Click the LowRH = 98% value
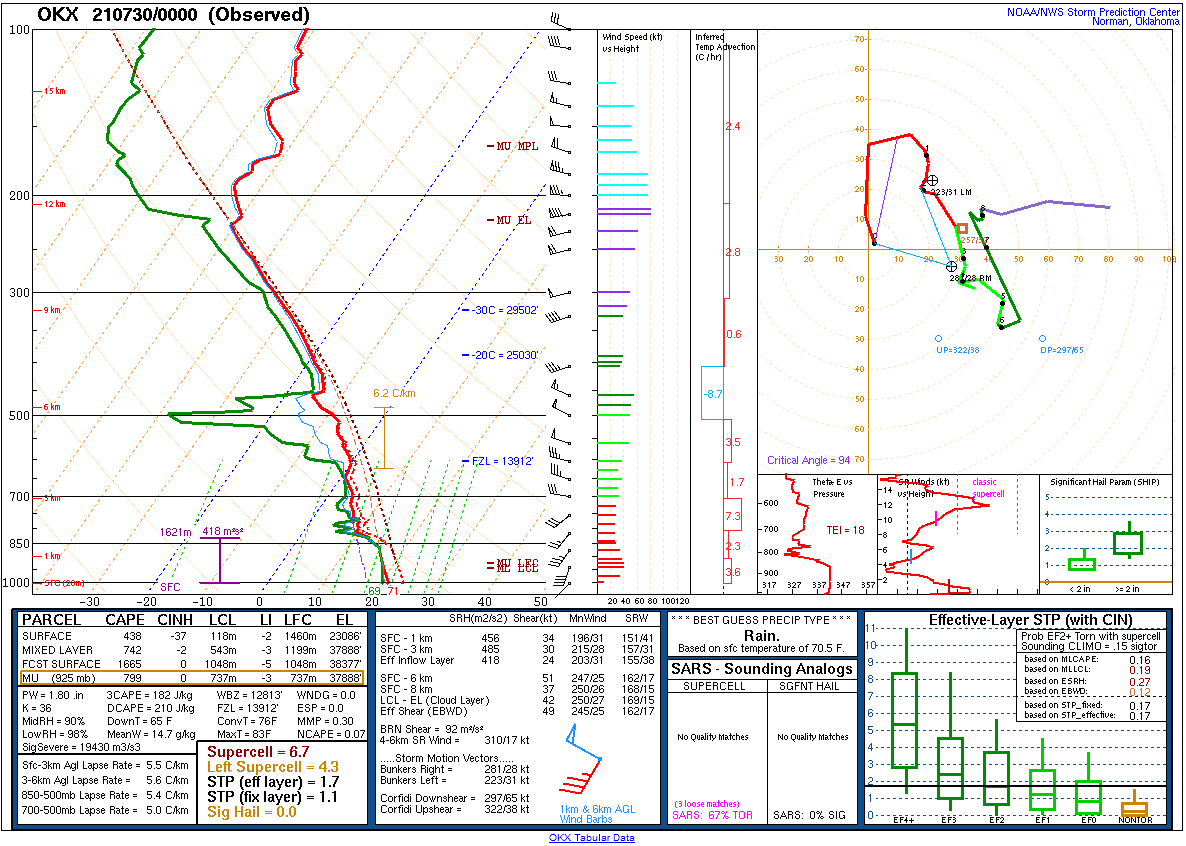This screenshot has width=1186, height=846. (x=54, y=734)
